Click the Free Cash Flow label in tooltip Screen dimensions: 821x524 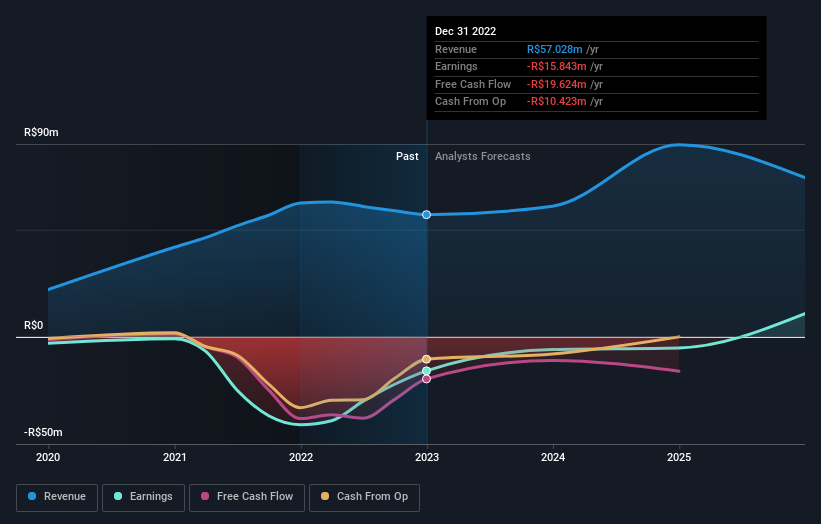click(473, 84)
